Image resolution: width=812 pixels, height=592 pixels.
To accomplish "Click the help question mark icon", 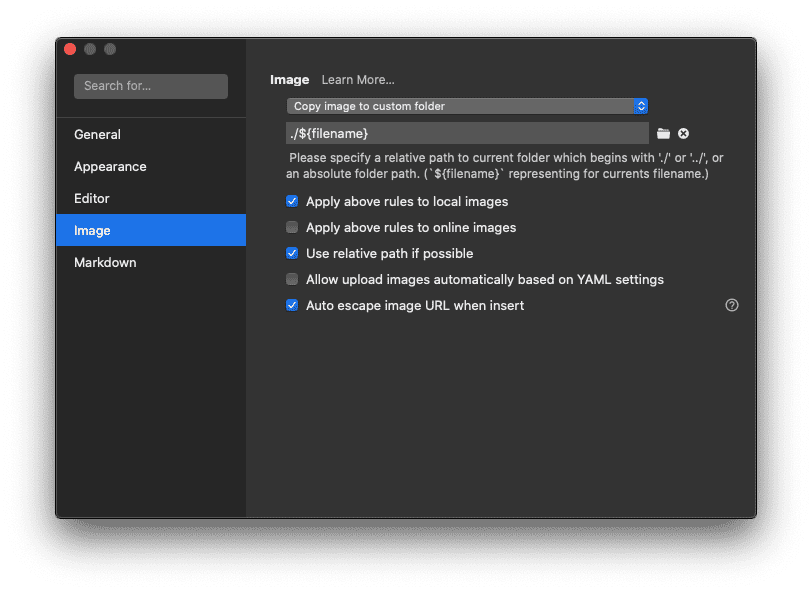I will 731,305.
